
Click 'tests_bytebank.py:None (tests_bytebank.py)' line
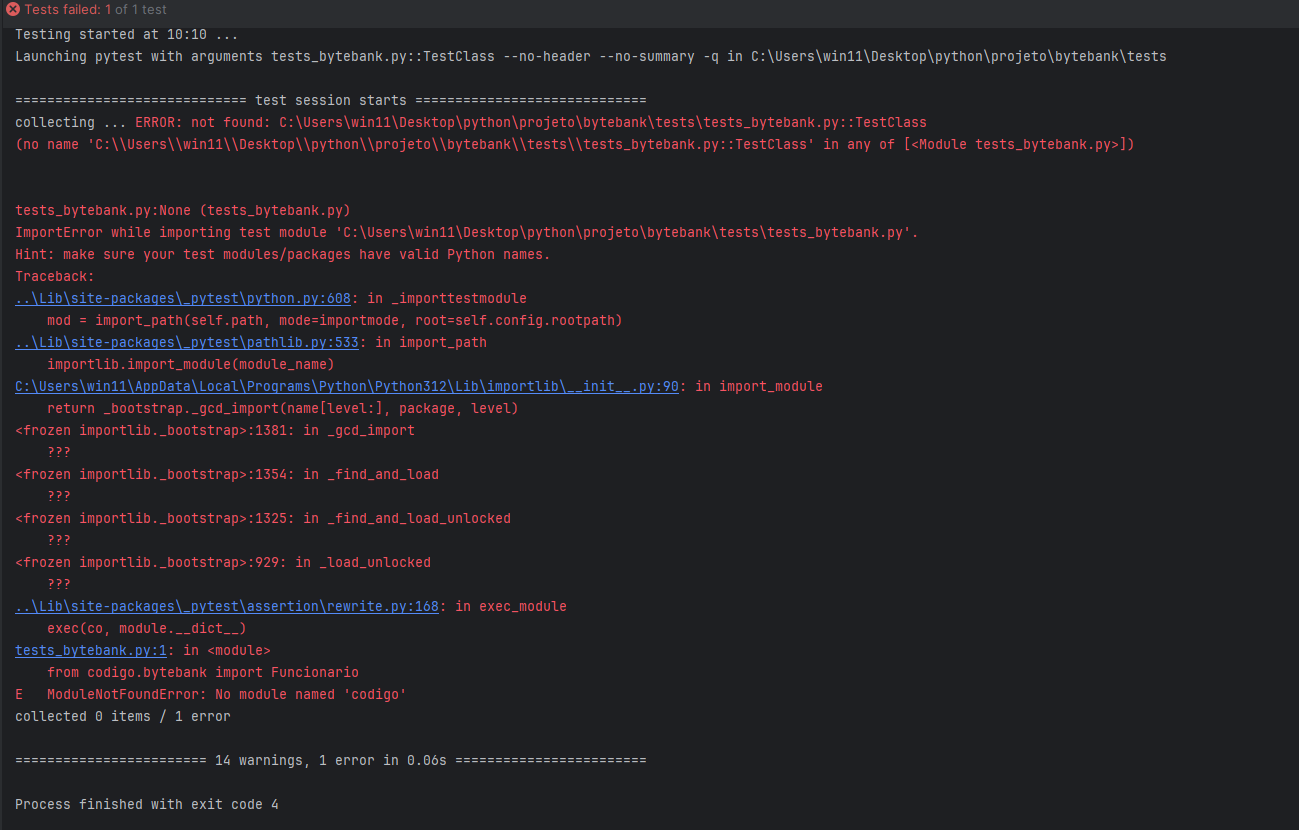(x=183, y=210)
